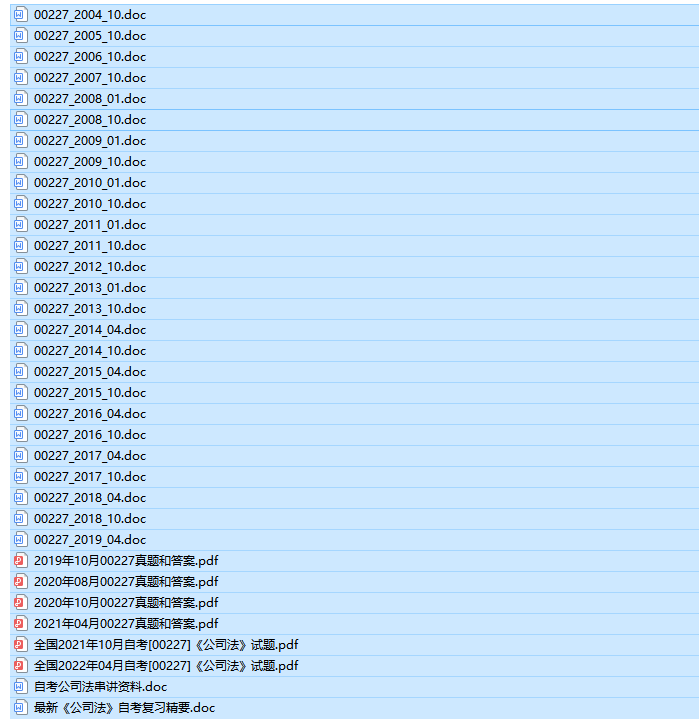Select the file name 00227_2017_10.doc

(90, 477)
